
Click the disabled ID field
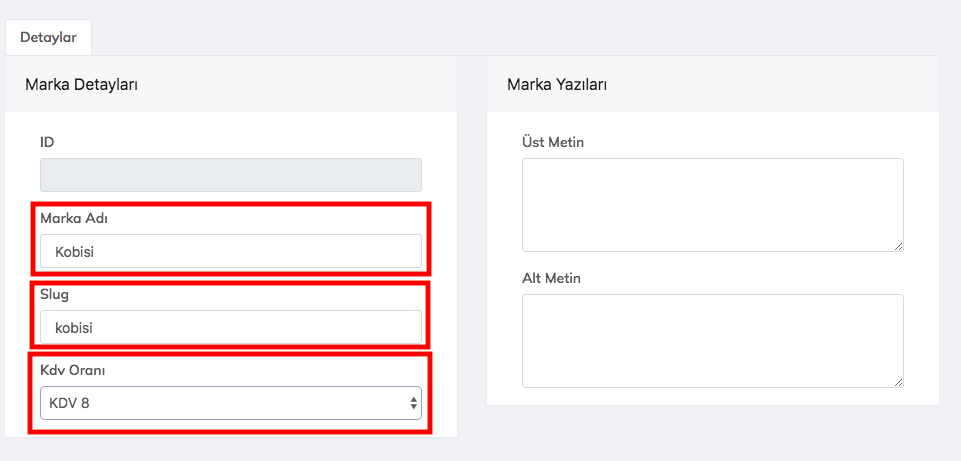pos(230,175)
